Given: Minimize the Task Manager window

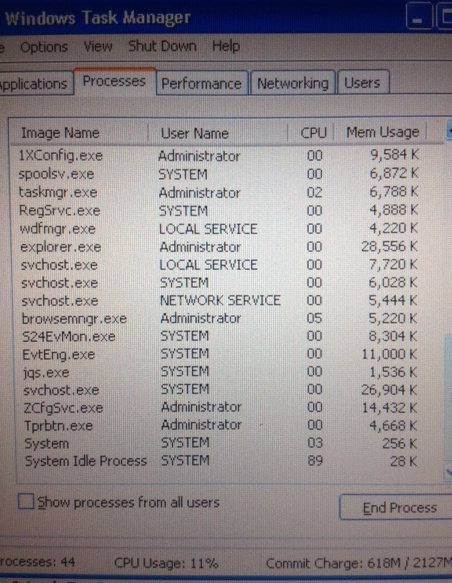Looking at the screenshot, I should coord(419,16).
